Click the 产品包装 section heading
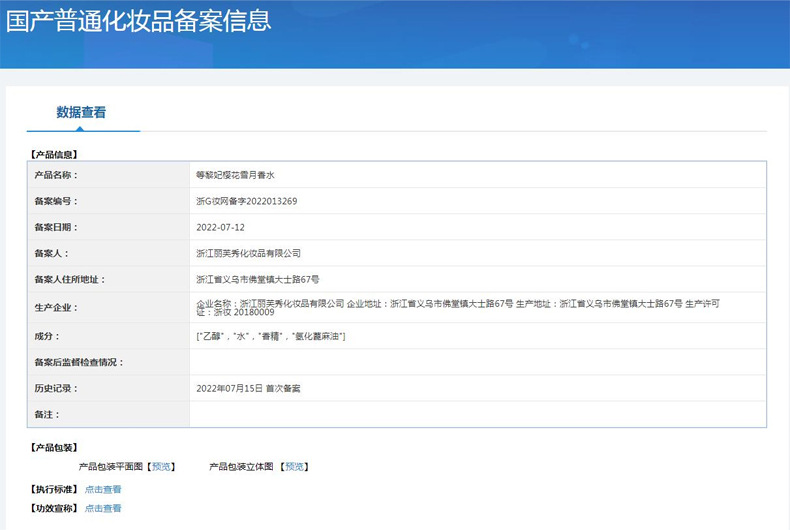The width and height of the screenshot is (790, 530). coord(53,448)
